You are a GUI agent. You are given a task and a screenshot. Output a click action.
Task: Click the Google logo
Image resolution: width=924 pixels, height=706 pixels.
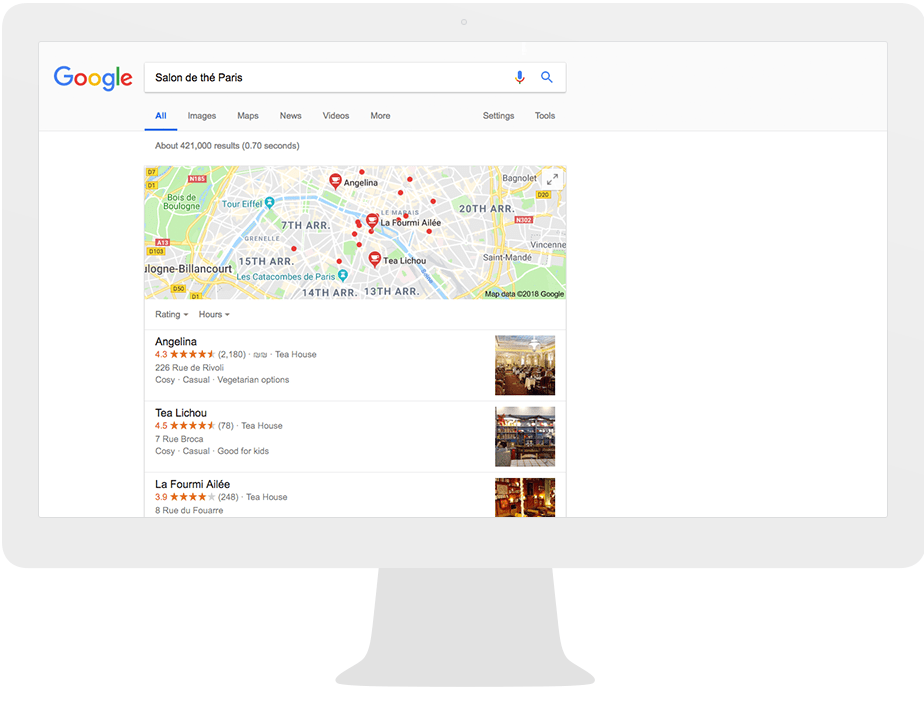pos(93,78)
